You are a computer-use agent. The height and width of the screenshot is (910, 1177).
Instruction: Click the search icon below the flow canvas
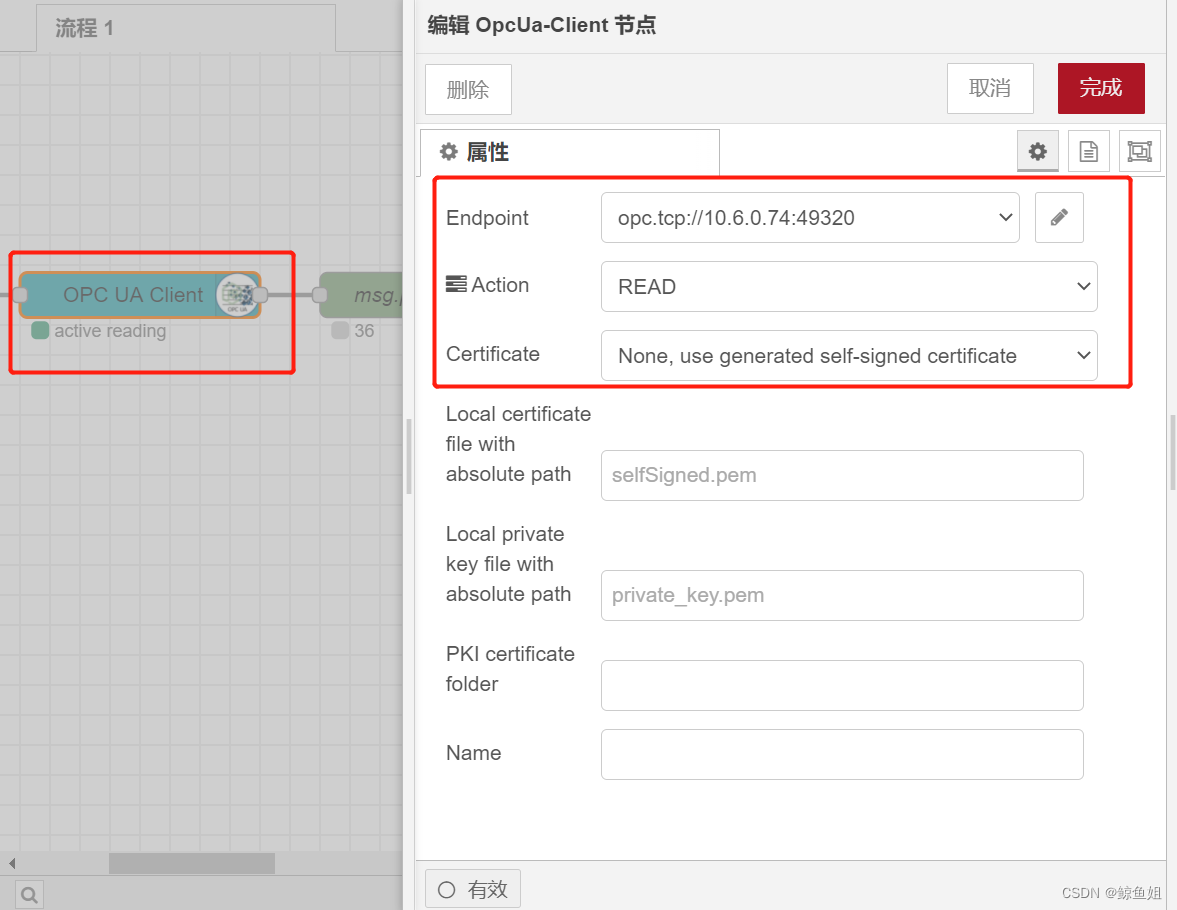29,894
